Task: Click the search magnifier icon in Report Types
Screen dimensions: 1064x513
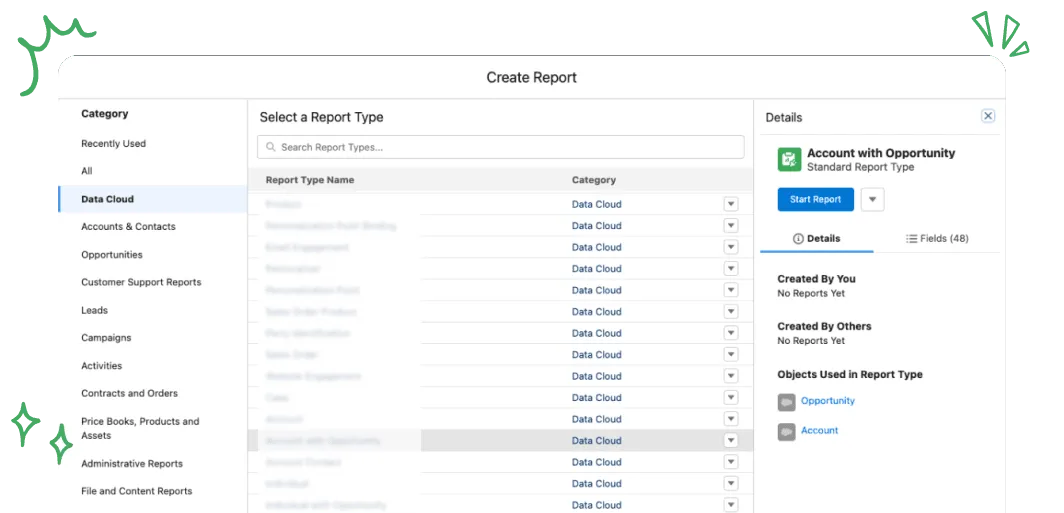Action: click(271, 147)
